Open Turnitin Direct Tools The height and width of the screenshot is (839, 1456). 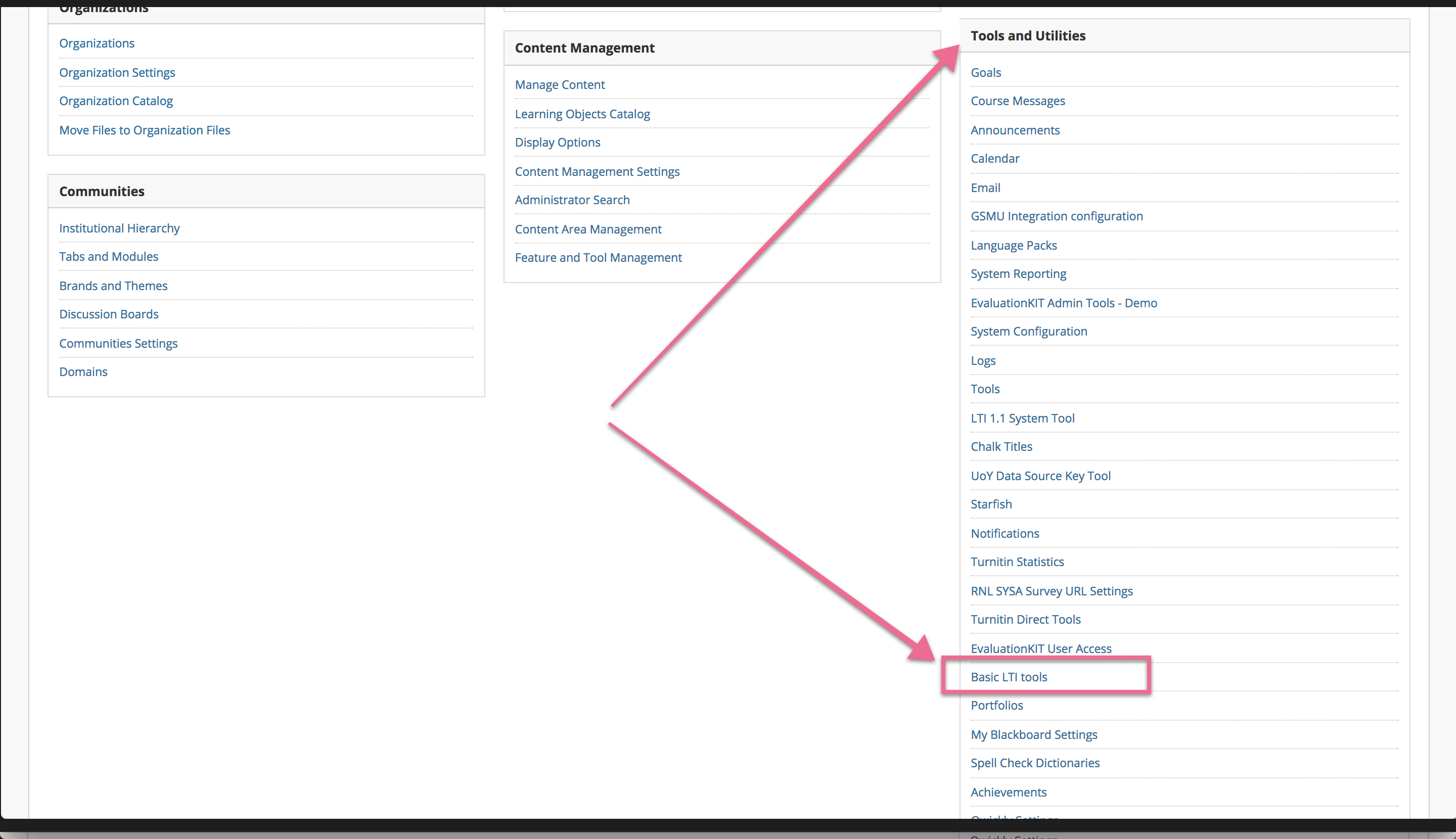point(1025,620)
